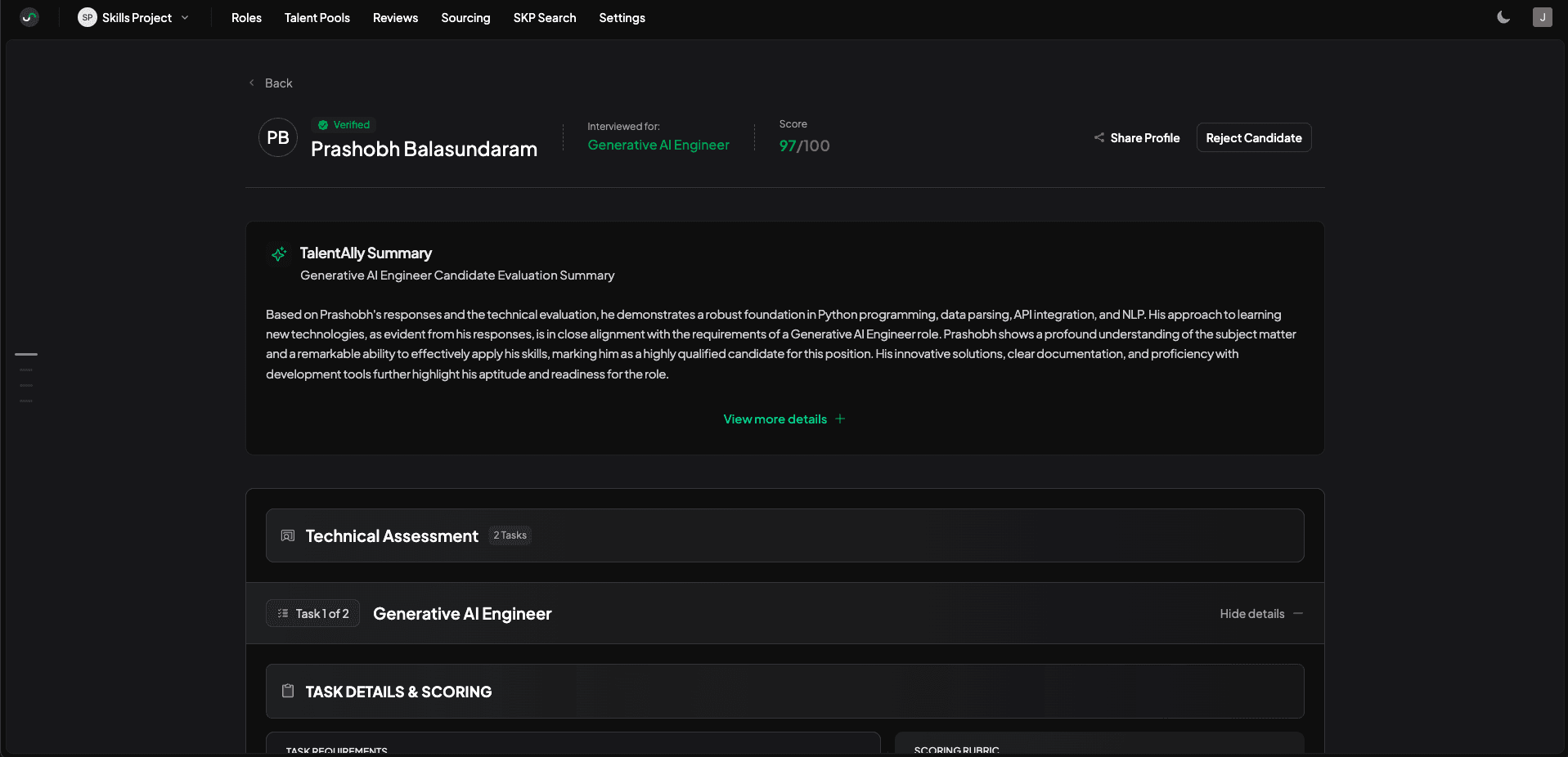Click the Technical Assessment section header
Viewport: 1568px width, 757px height.
tap(785, 535)
